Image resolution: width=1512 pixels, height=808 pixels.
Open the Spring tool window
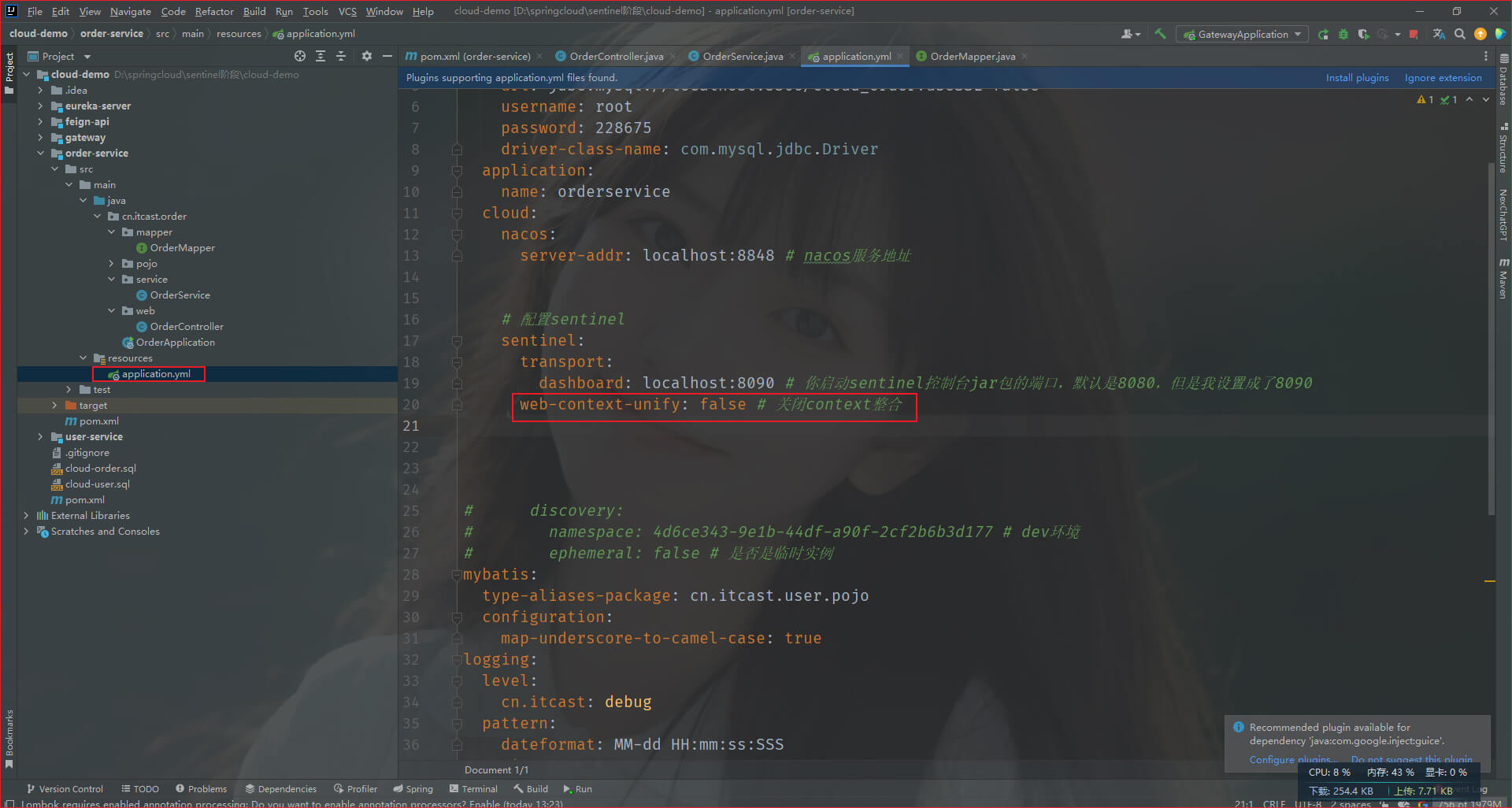(x=413, y=788)
